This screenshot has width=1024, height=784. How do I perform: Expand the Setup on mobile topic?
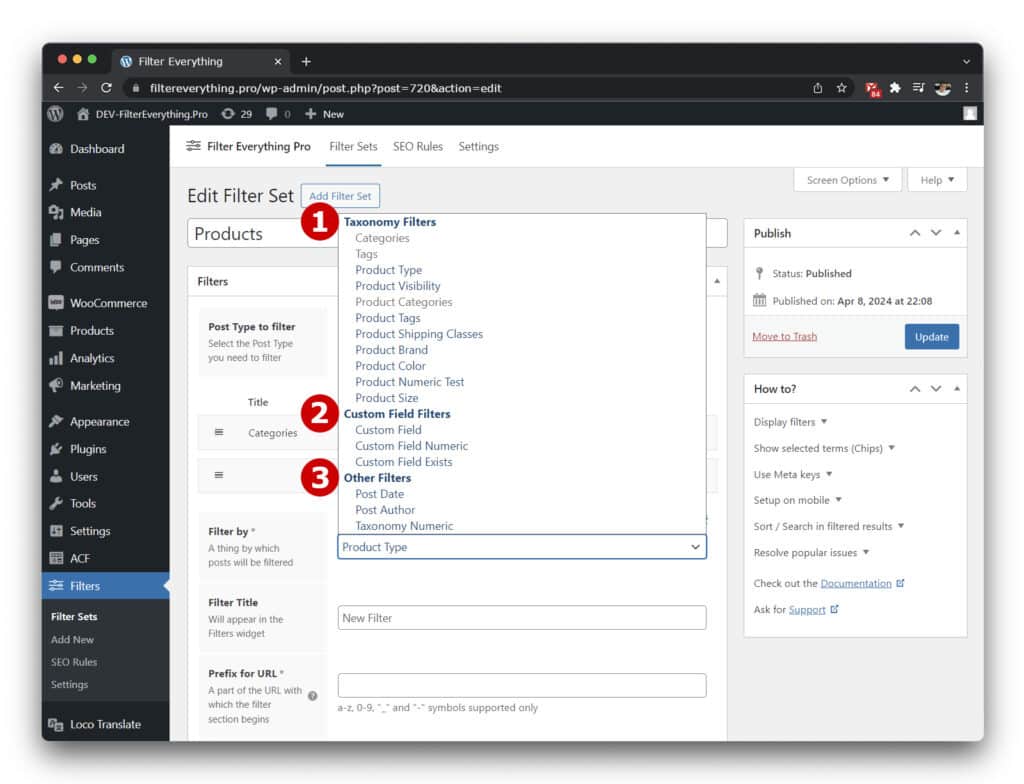(x=797, y=500)
